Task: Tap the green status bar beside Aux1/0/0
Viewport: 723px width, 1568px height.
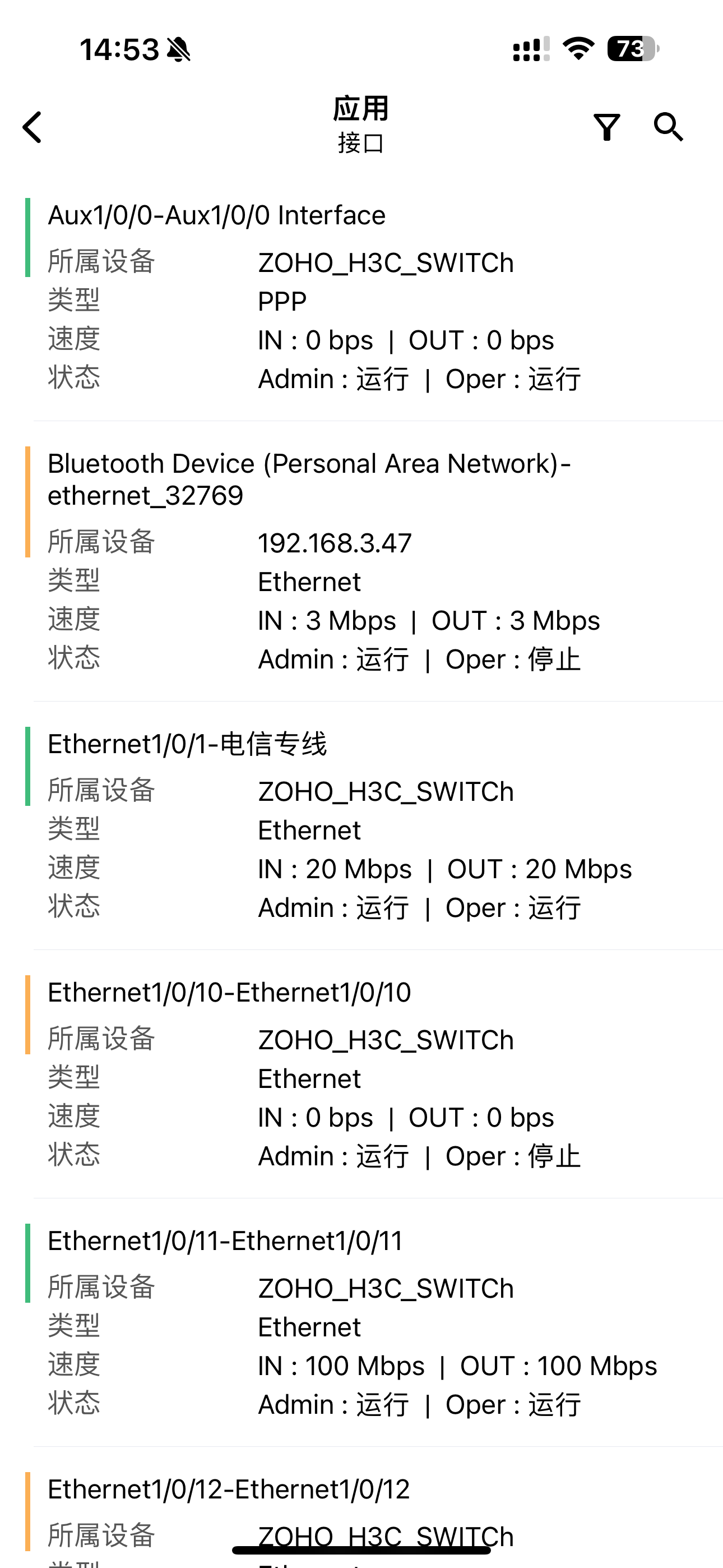Action: point(27,237)
